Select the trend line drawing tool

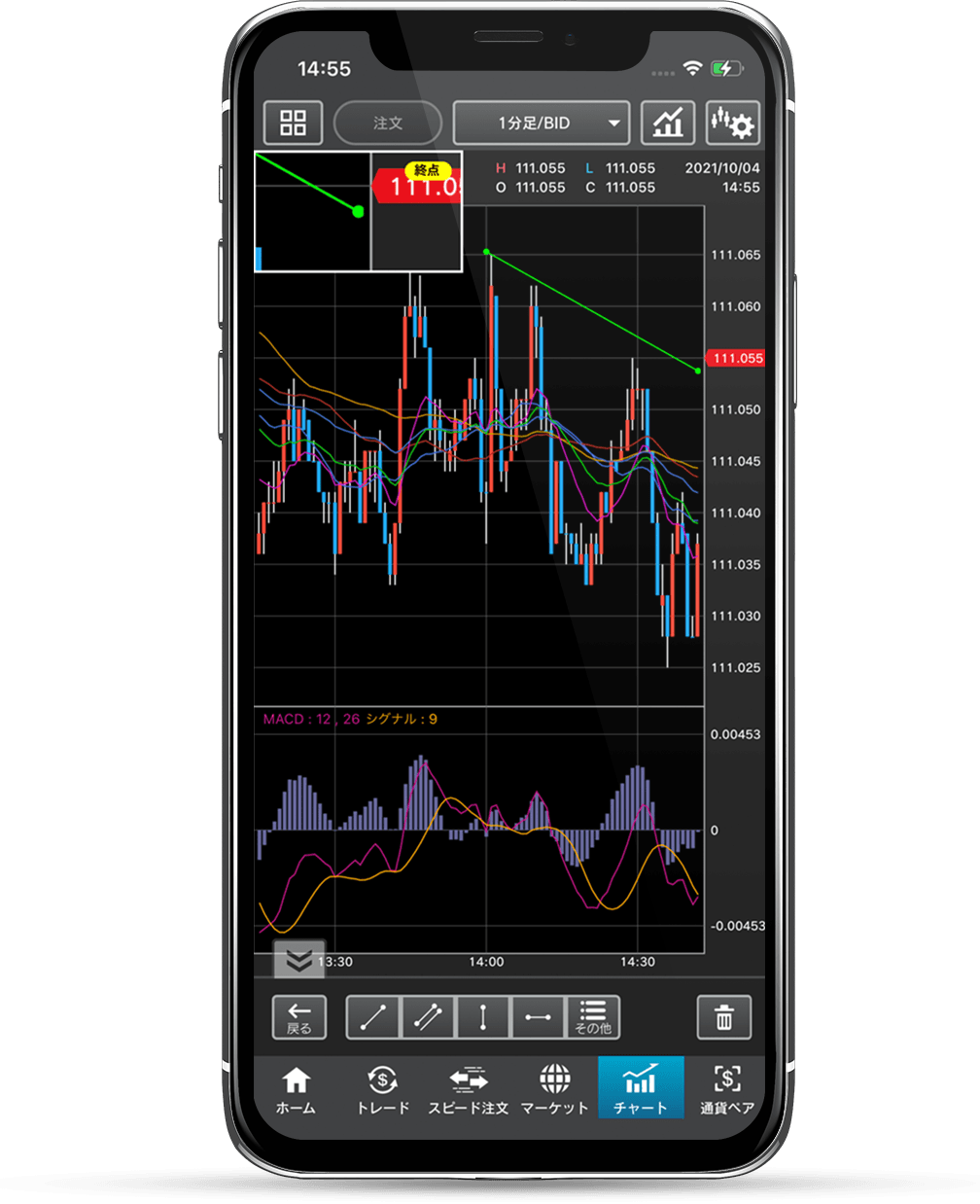(373, 1017)
